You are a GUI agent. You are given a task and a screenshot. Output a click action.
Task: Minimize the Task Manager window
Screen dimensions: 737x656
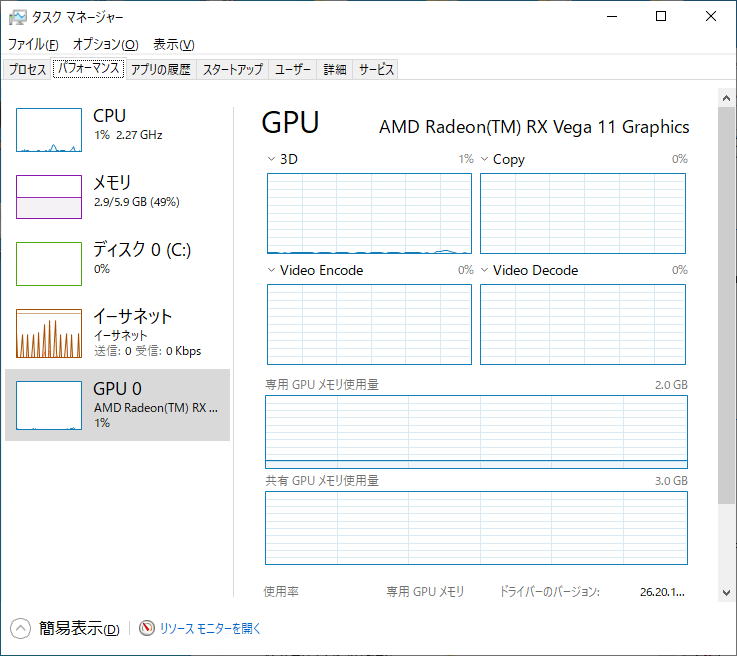[x=612, y=16]
